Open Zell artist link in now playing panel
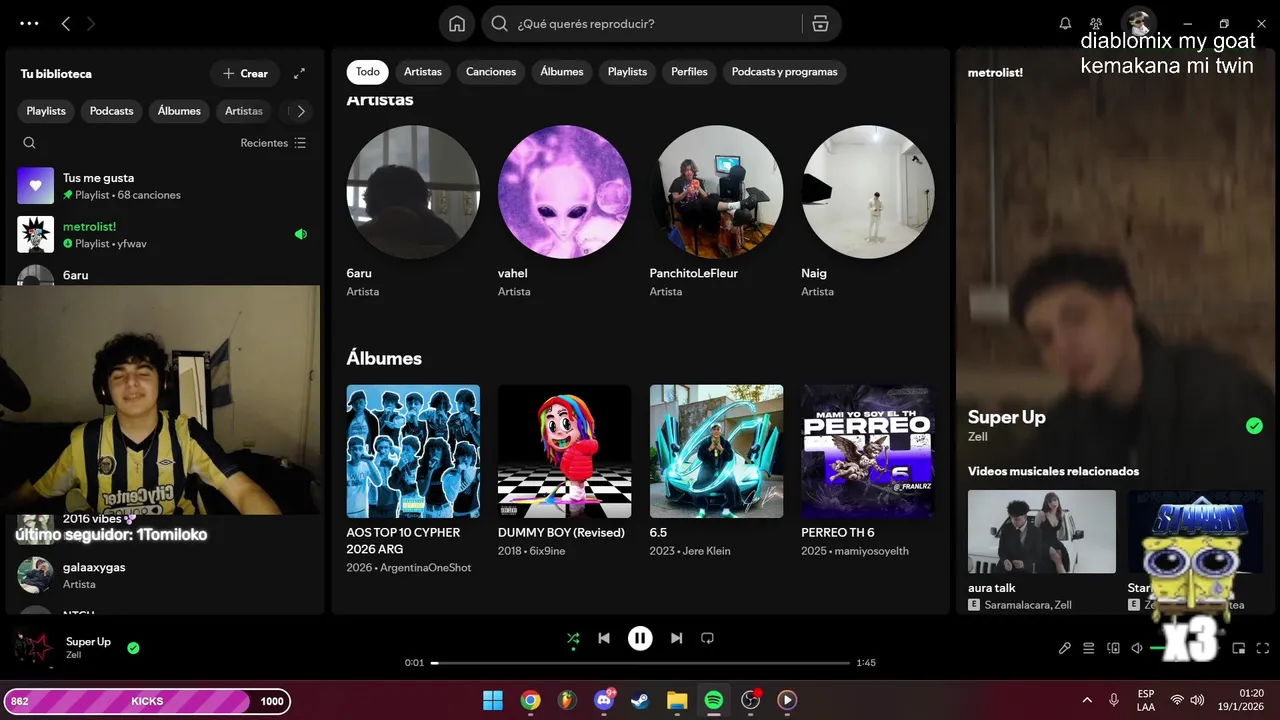1280x720 pixels. tap(977, 437)
